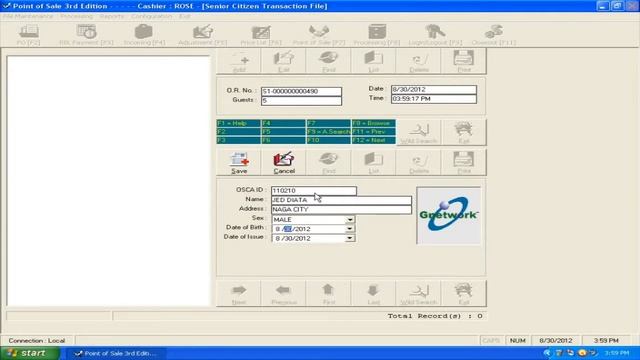The width and height of the screenshot is (640, 360).
Task: Click the O.R. No. input field
Action: 301,91
